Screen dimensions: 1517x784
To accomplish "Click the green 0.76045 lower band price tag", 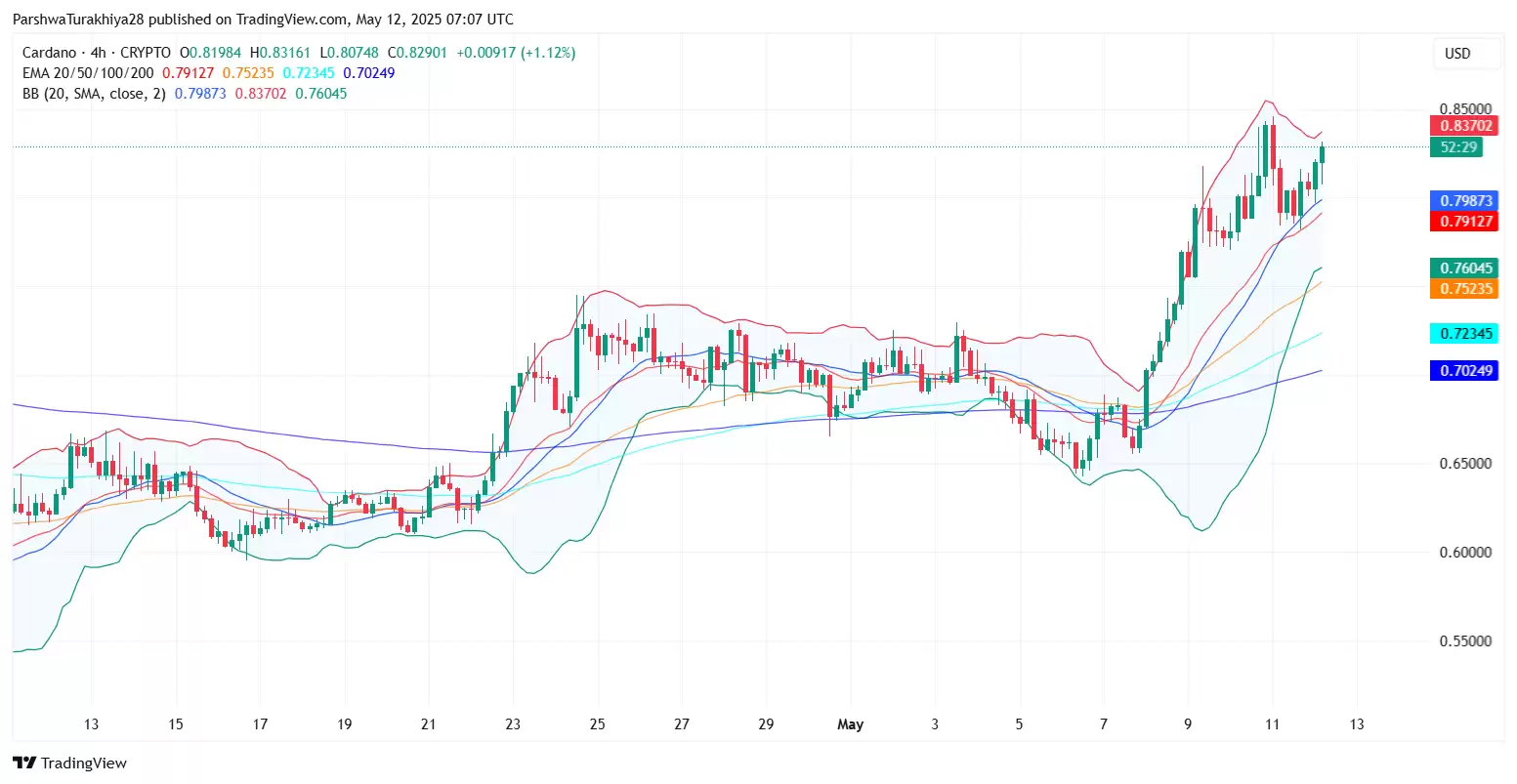I will pos(1464,268).
